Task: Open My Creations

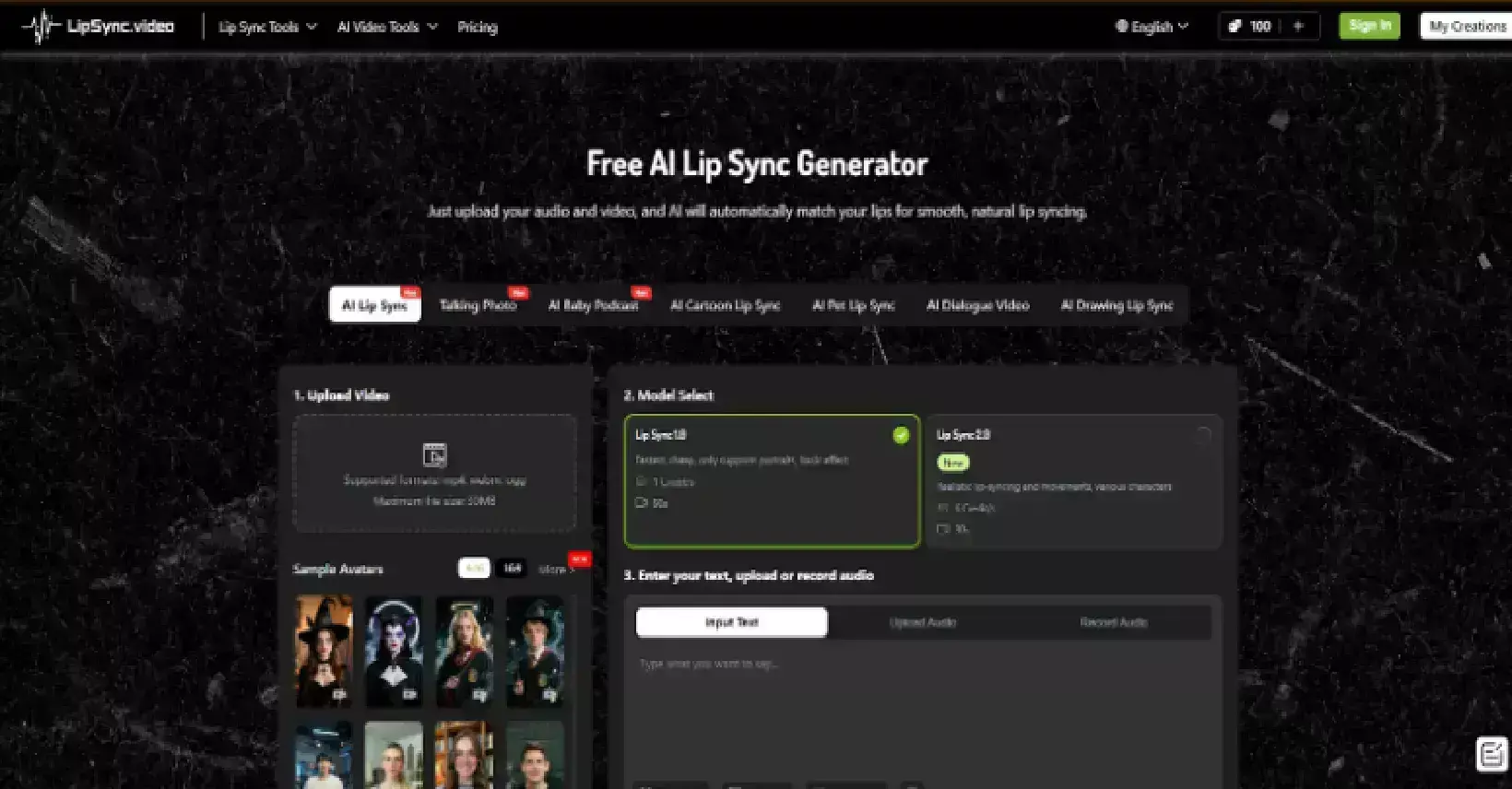Action: click(x=1468, y=26)
